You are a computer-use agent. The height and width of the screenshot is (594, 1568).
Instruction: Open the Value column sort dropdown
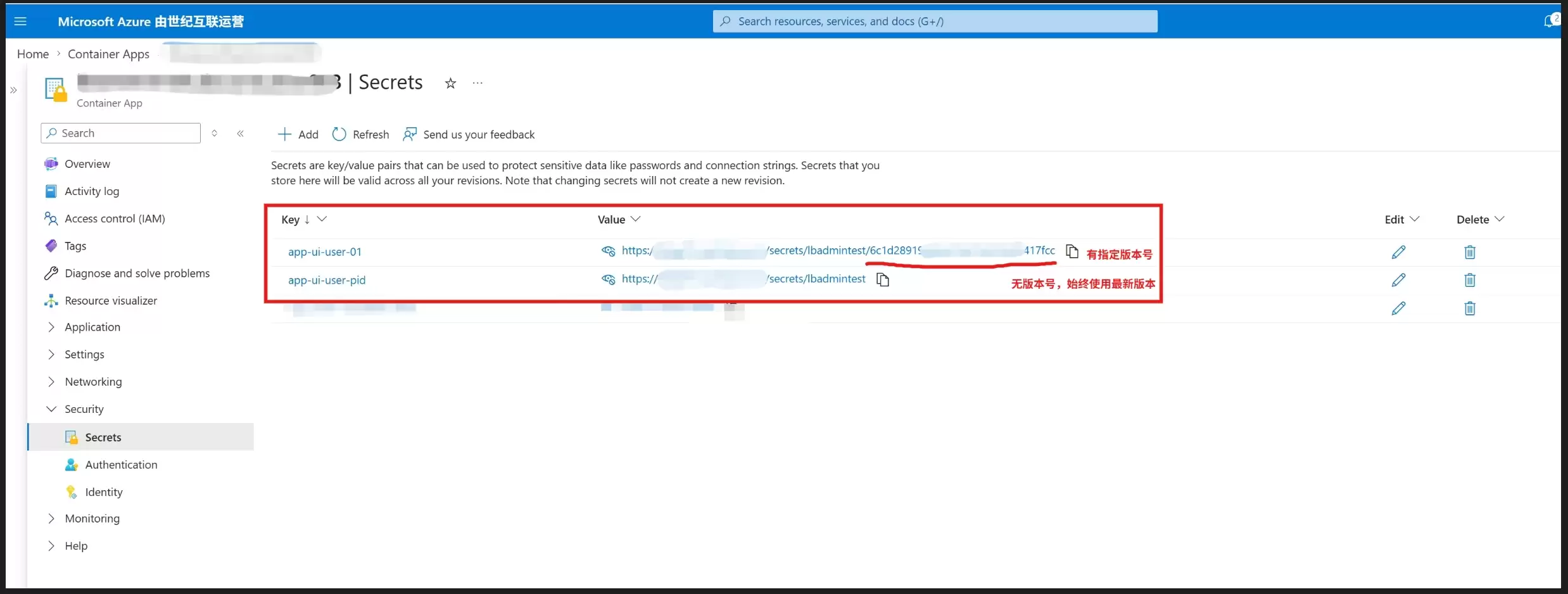click(636, 219)
